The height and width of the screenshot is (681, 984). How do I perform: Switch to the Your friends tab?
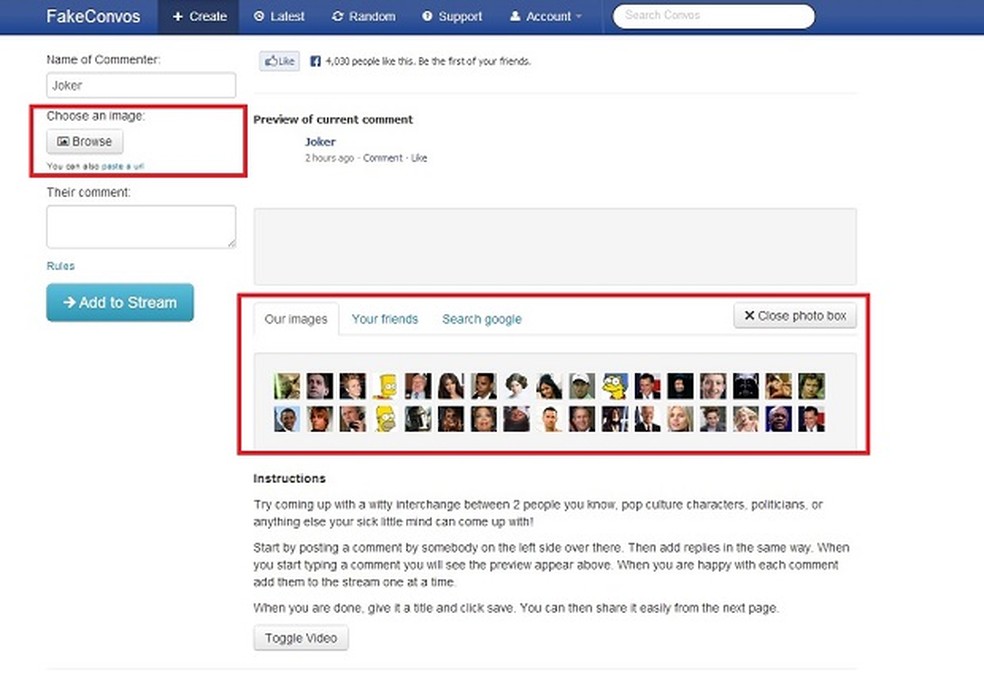(x=385, y=319)
